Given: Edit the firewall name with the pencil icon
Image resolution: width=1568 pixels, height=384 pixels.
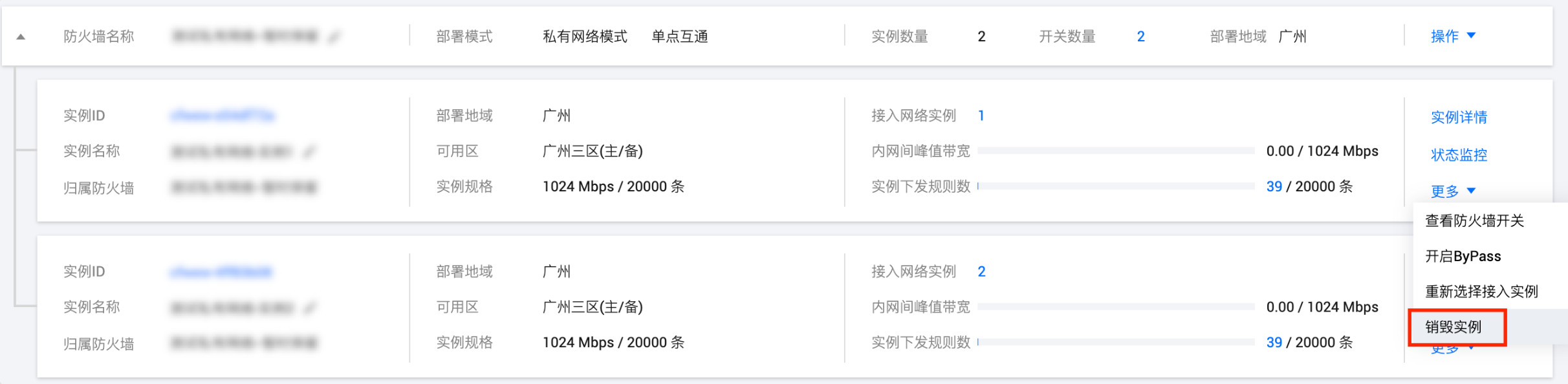Looking at the screenshot, I should [334, 37].
